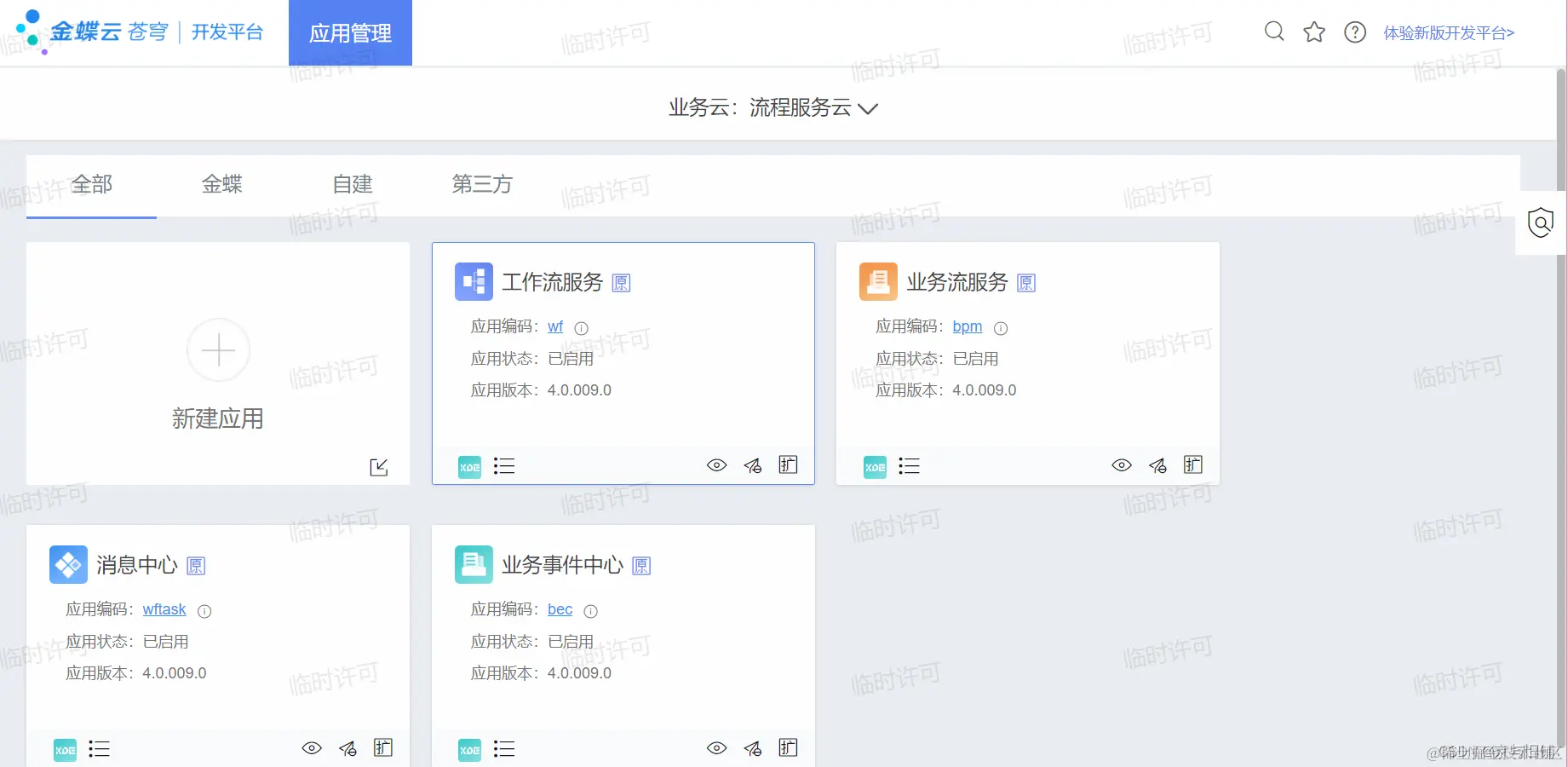Click the send icon on 工作流服务 card
This screenshot has width=1568, height=767.
pyautogui.click(x=753, y=465)
